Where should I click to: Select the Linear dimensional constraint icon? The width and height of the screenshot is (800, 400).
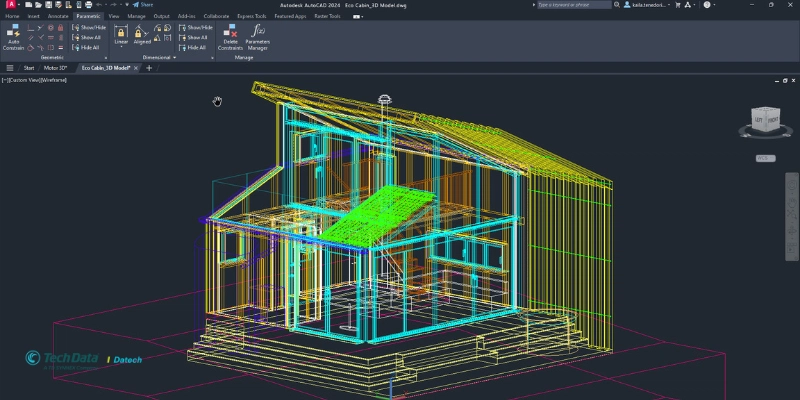(x=121, y=36)
